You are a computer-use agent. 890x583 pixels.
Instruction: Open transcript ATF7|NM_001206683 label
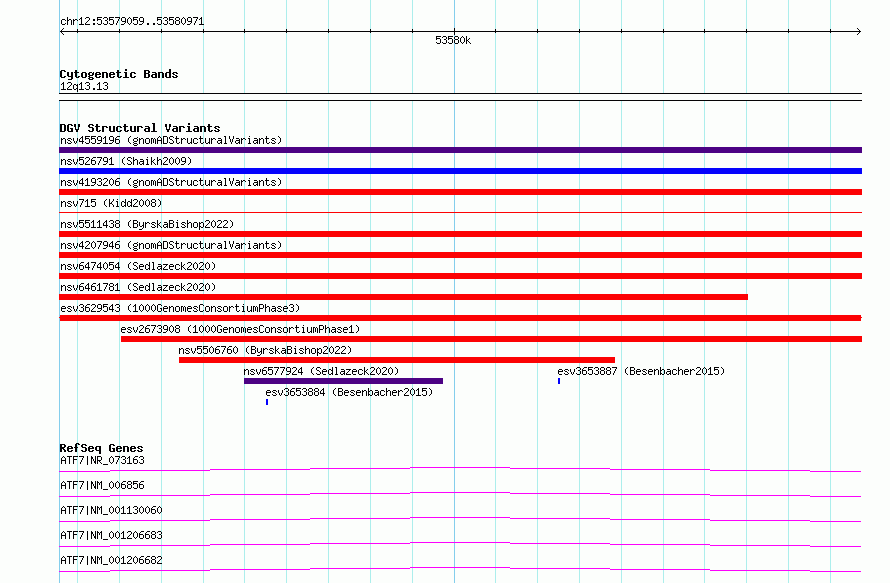click(111, 535)
